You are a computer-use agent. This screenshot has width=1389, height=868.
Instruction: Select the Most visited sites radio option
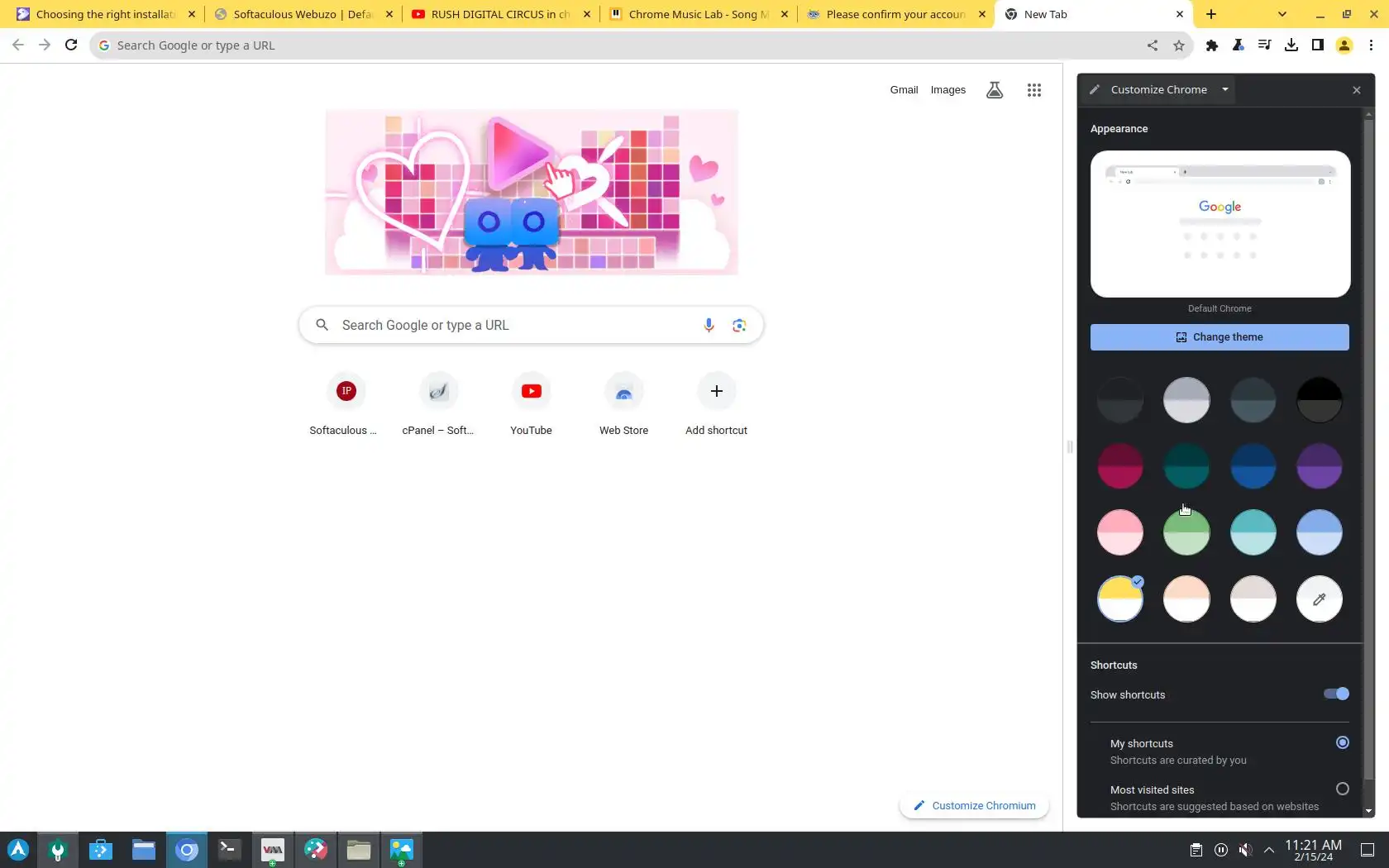(x=1343, y=789)
